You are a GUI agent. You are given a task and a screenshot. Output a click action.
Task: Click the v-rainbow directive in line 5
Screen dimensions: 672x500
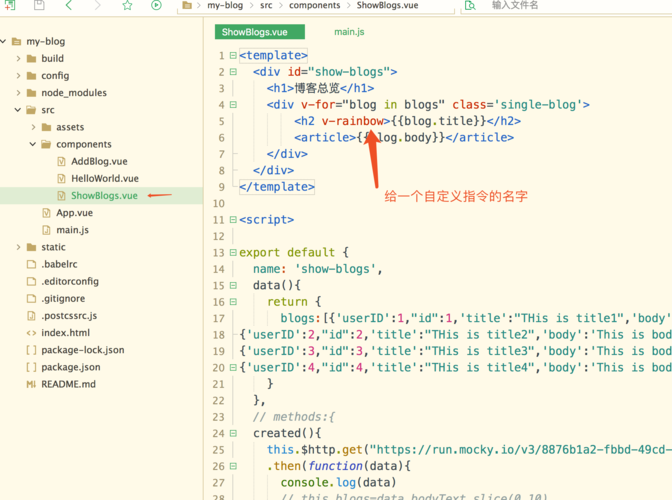click(353, 121)
